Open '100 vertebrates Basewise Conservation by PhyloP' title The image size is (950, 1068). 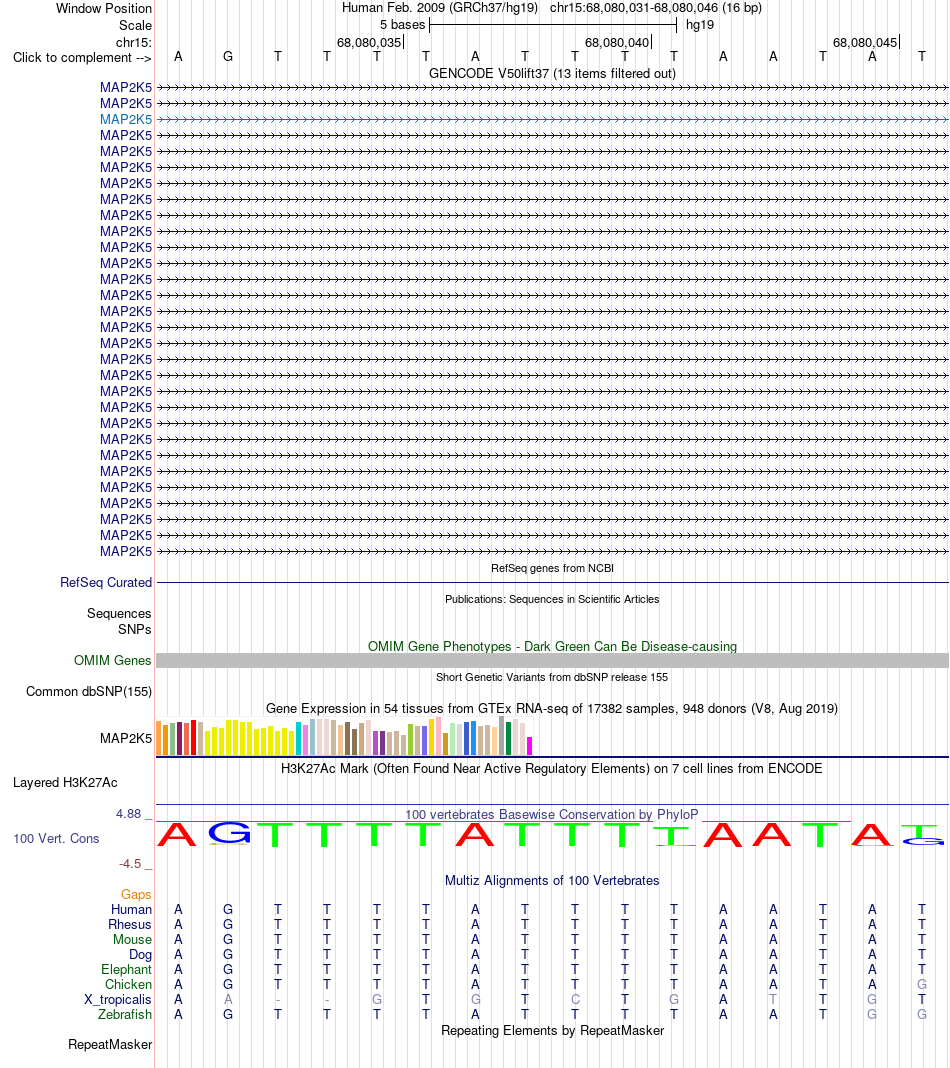552,815
